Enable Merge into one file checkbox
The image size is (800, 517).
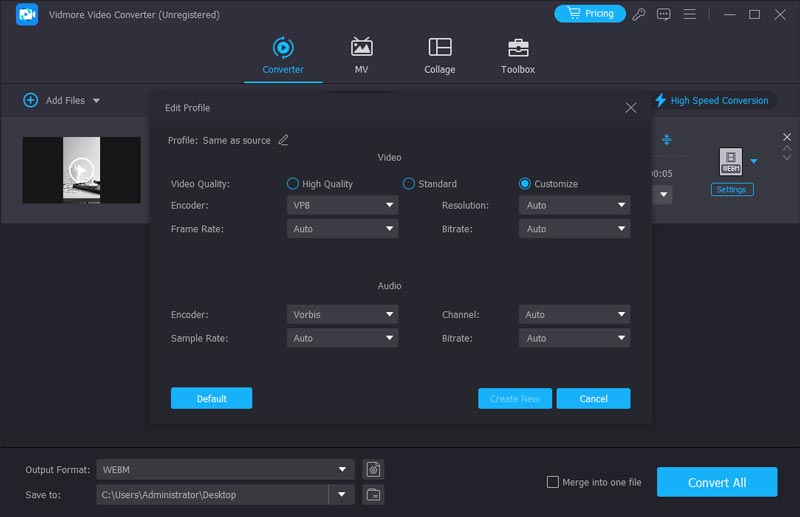tap(553, 482)
